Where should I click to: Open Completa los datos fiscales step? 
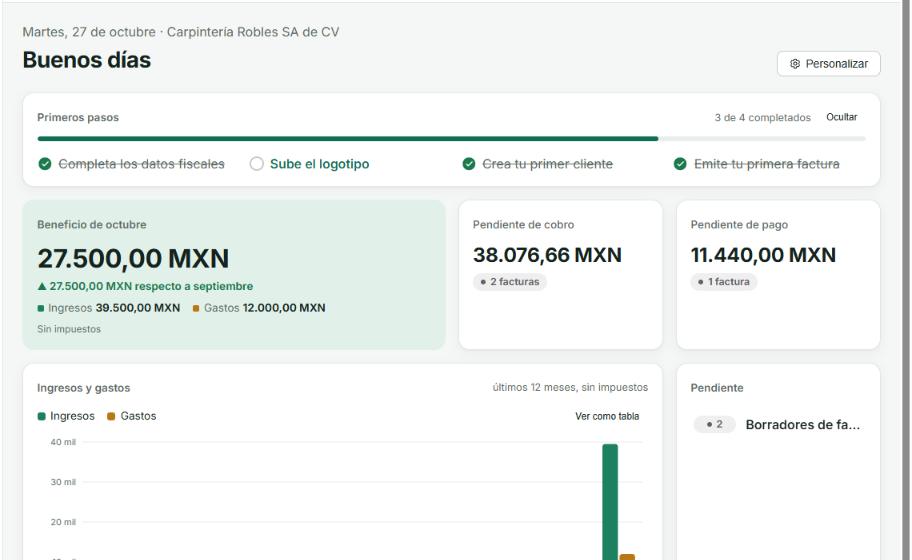click(141, 164)
